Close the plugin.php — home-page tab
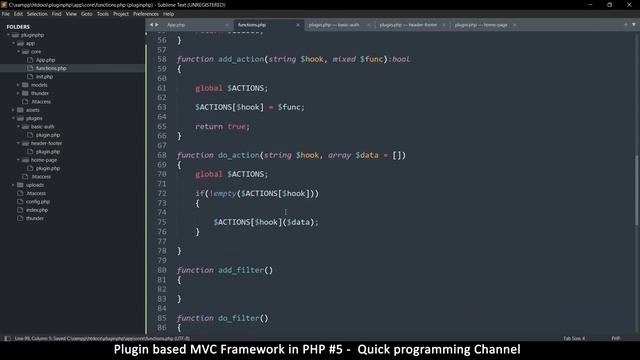 515,25
